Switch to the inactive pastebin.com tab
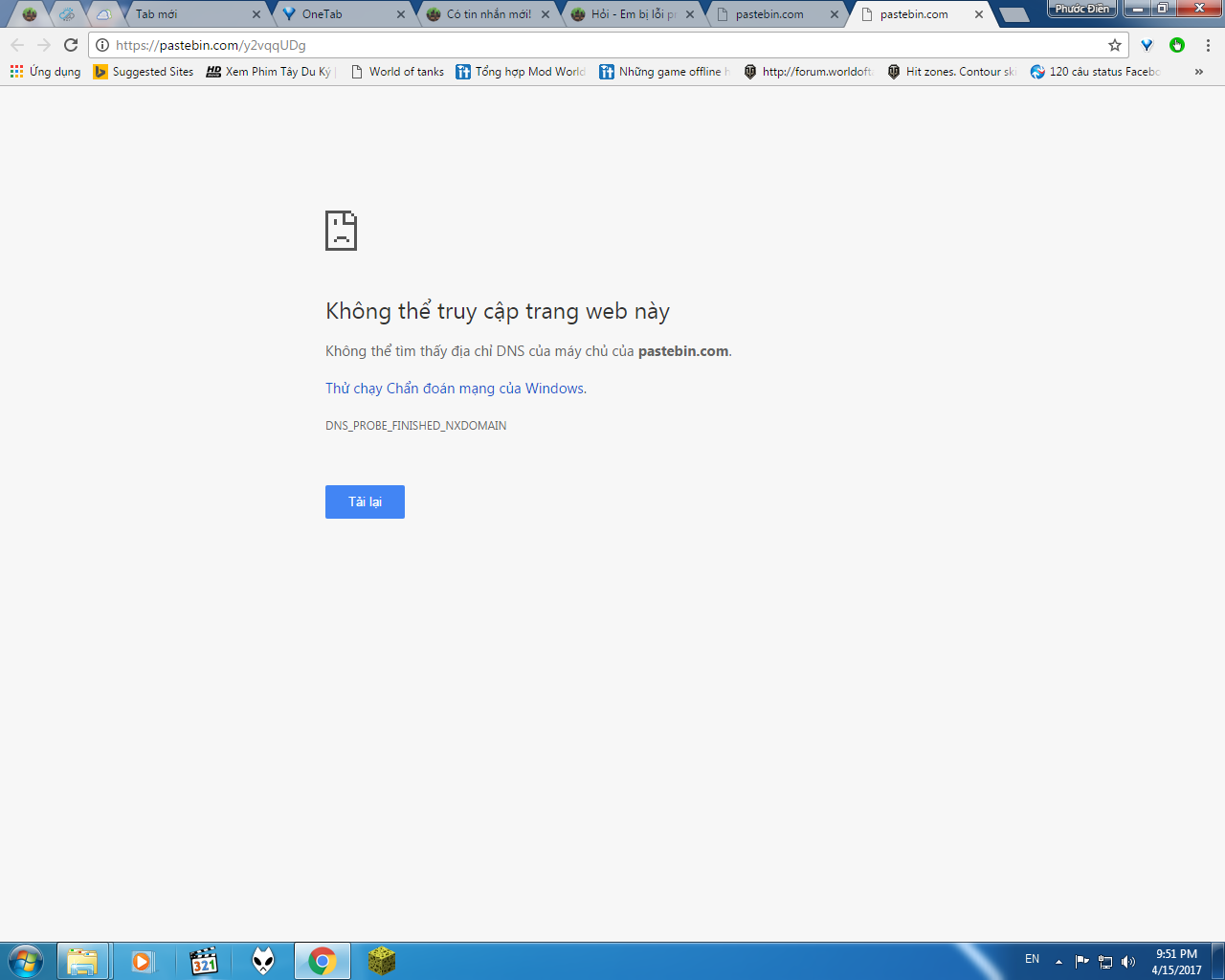Image resolution: width=1225 pixels, height=980 pixels. [777, 14]
